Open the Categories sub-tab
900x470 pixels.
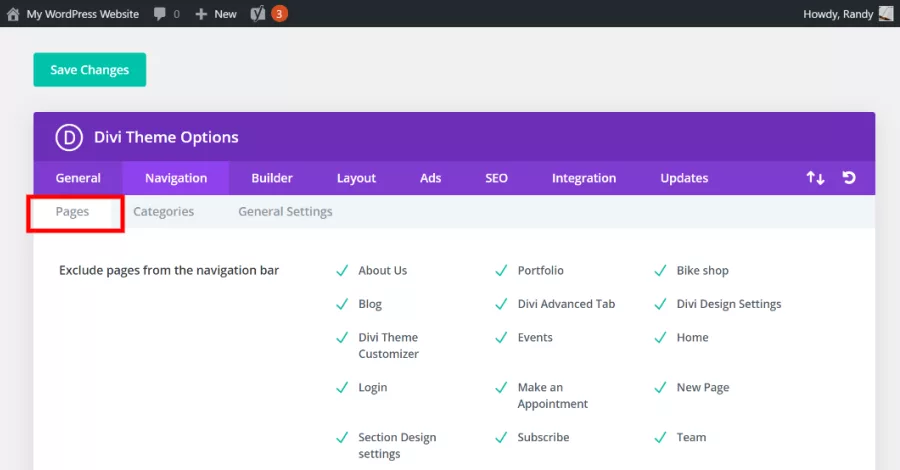(164, 212)
